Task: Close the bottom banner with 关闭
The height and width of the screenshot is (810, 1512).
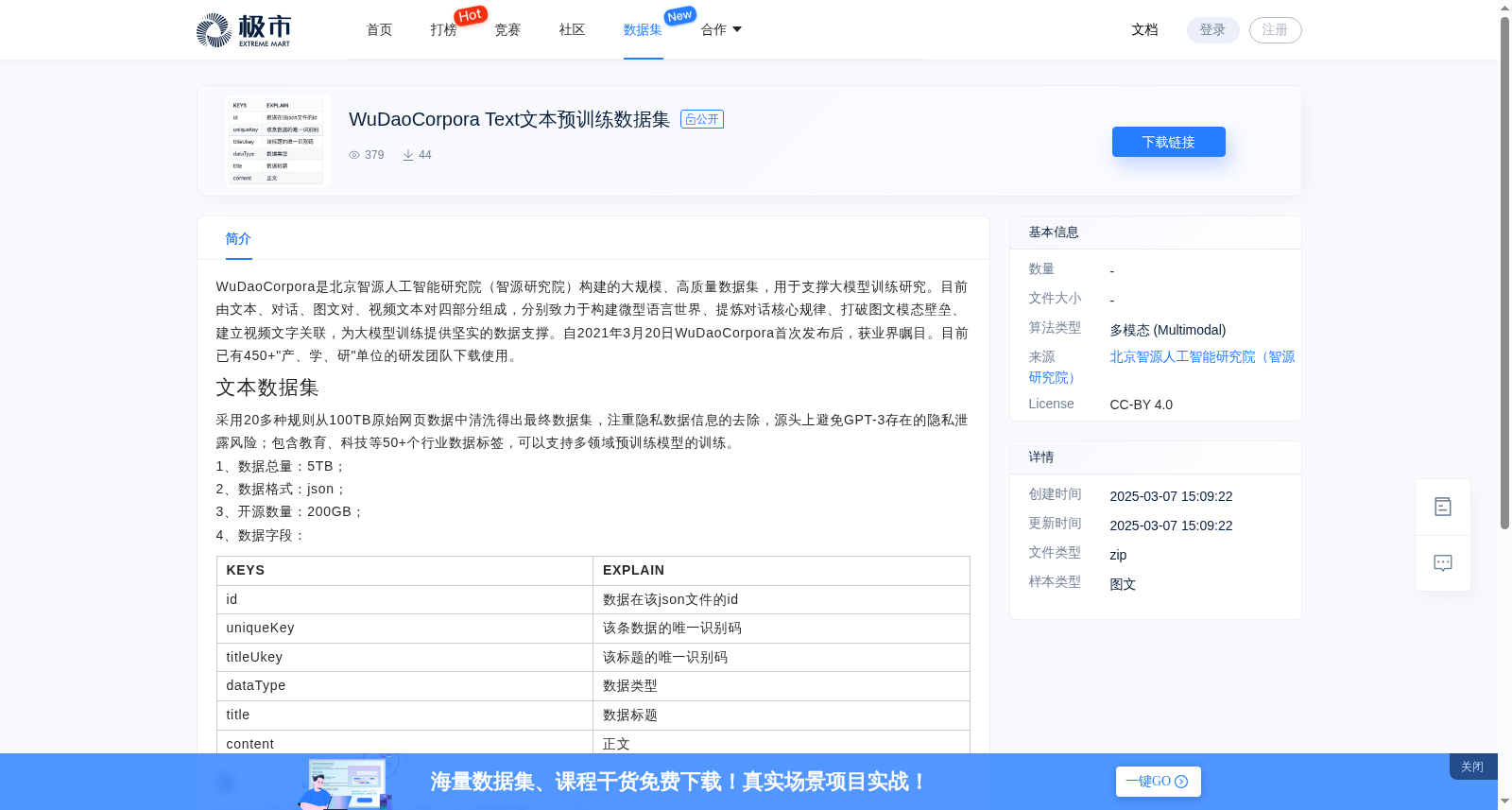Action: pos(1472,767)
